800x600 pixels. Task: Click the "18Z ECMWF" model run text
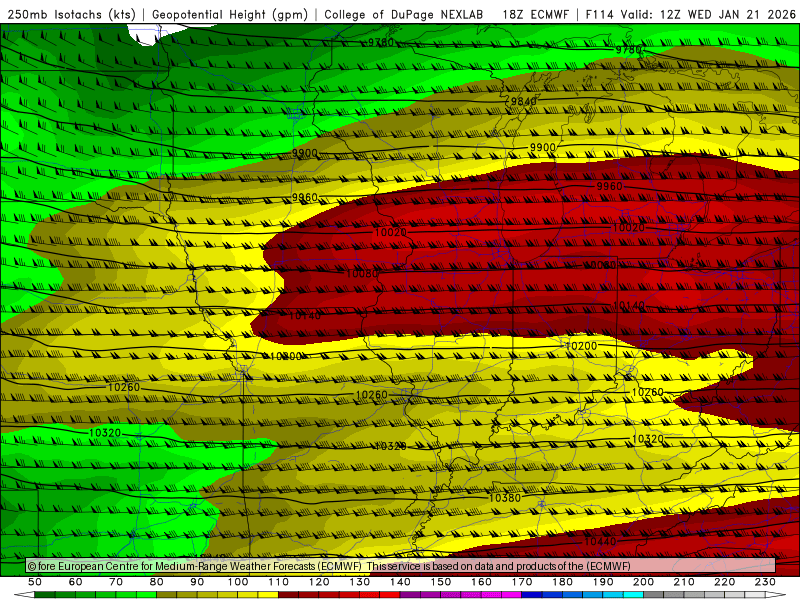535,15
